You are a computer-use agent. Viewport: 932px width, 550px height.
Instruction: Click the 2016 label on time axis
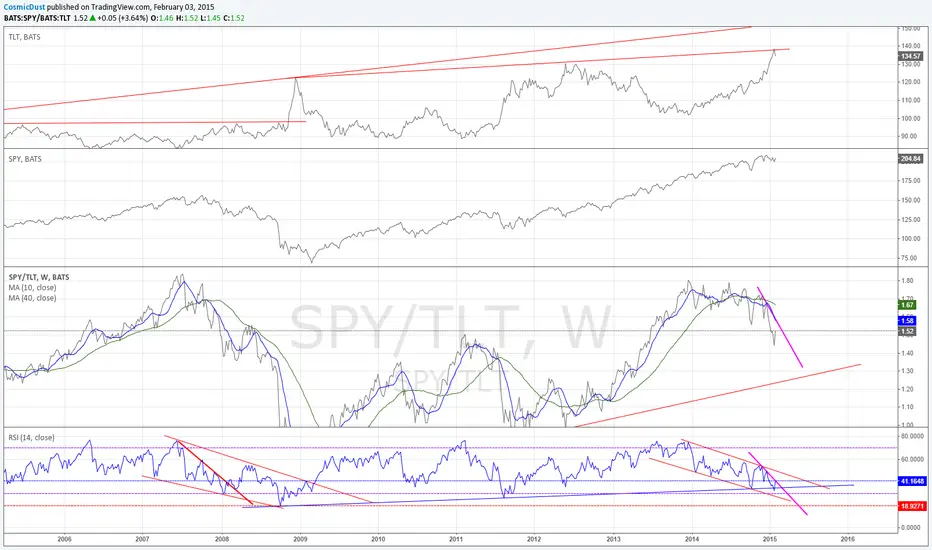click(x=848, y=539)
